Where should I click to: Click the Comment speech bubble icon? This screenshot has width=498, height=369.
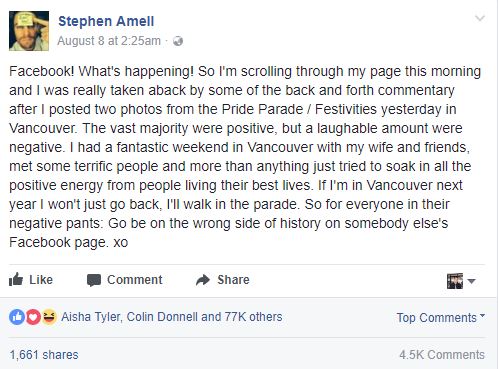[x=94, y=280]
